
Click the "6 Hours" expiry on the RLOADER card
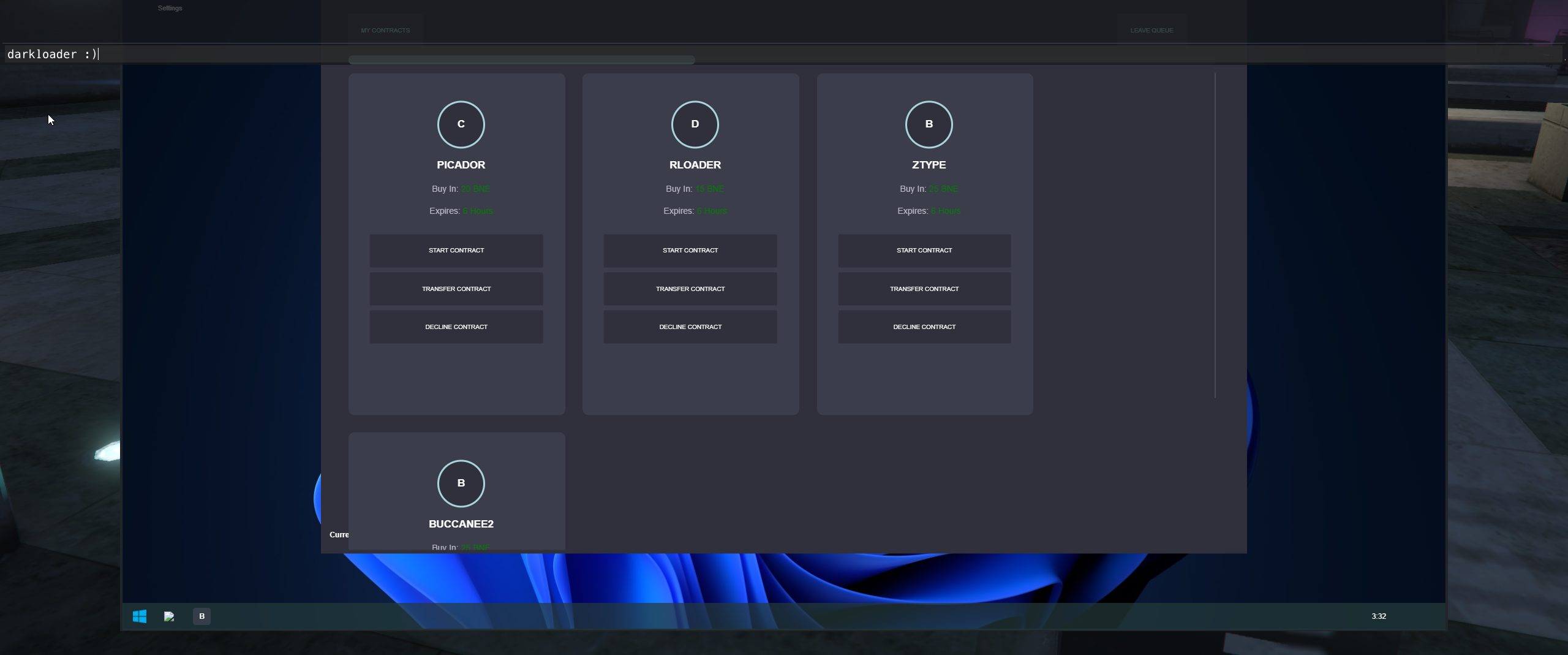(712, 211)
